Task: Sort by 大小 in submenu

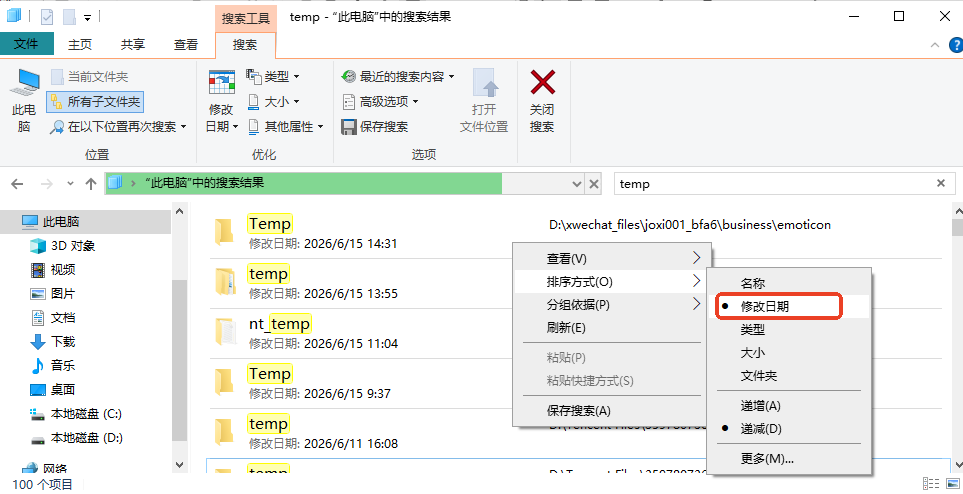Action: coord(789,353)
